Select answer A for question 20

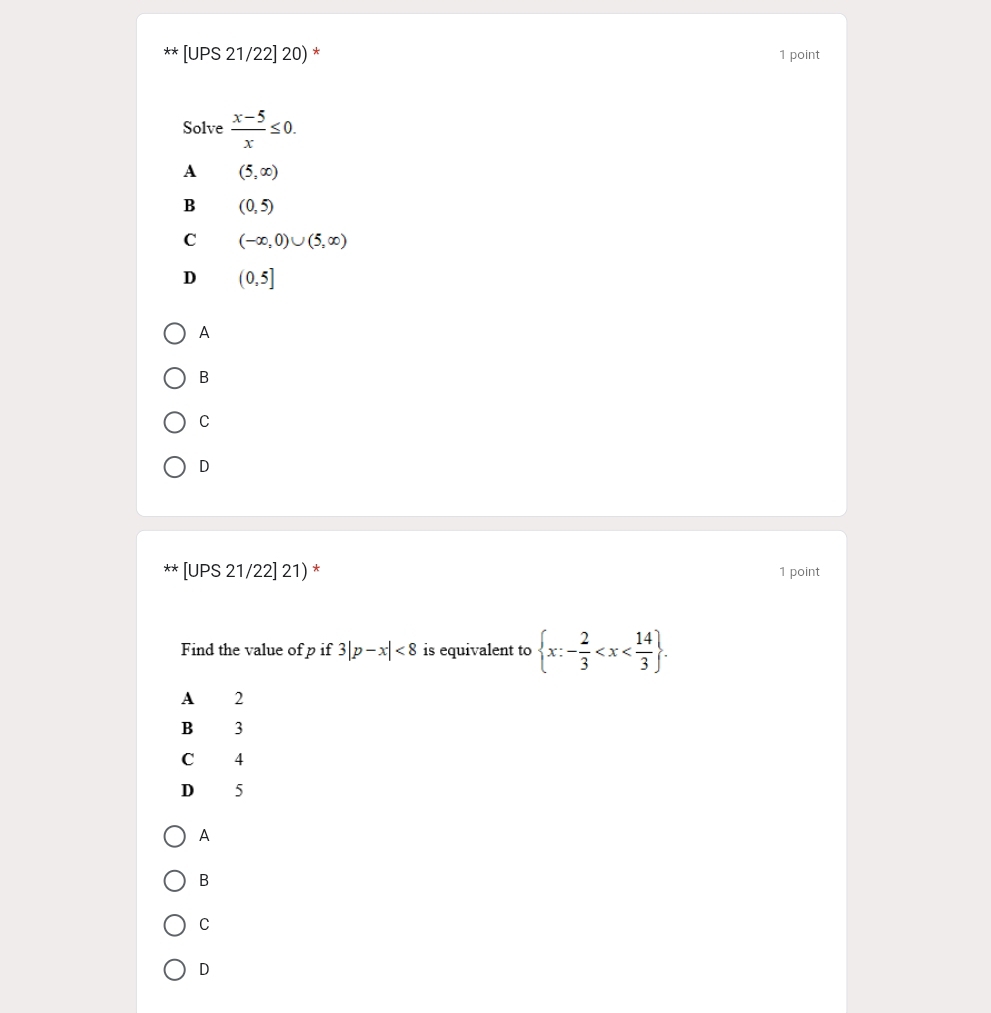click(175, 333)
